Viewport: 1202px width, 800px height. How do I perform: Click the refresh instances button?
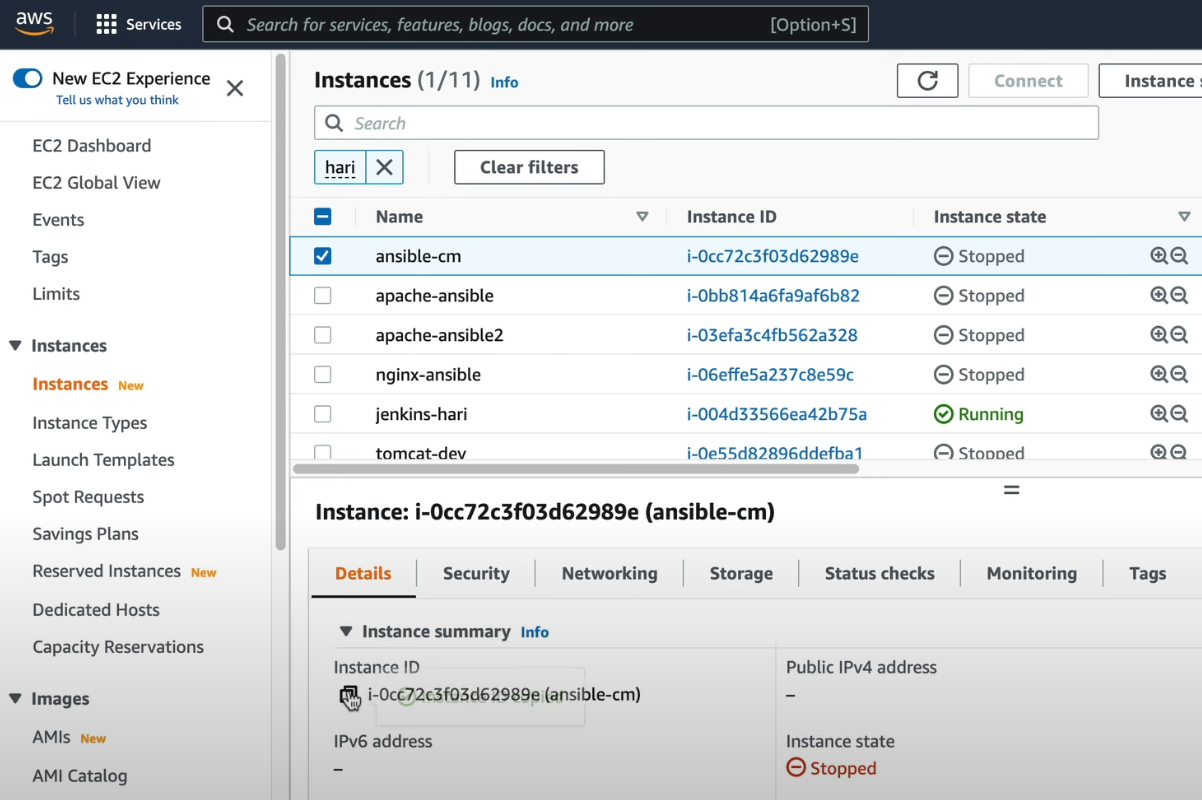click(927, 81)
